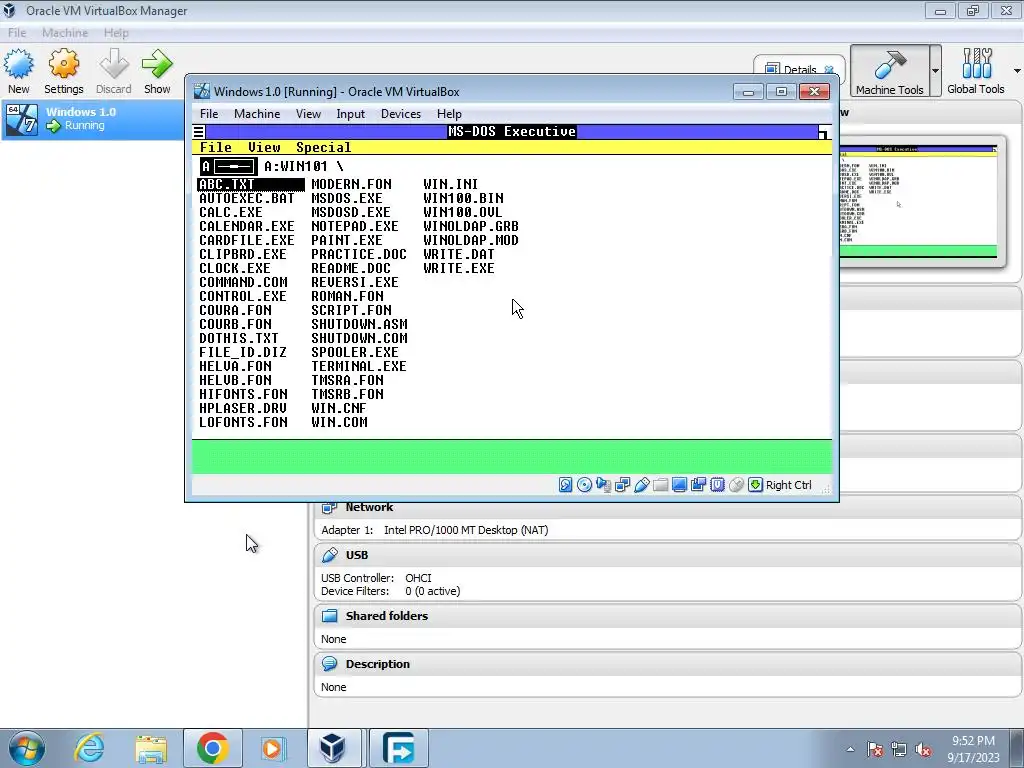Viewport: 1024px width, 768px height.
Task: Open MS-DOS Executive system menu box
Action: (199, 132)
